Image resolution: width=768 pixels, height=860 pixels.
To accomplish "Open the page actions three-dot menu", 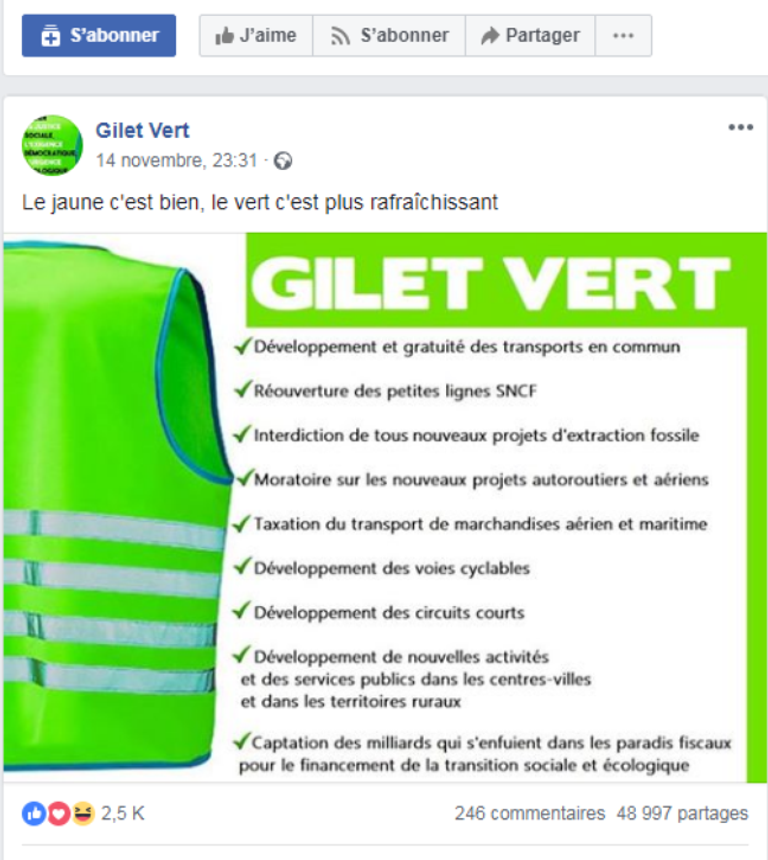I will [623, 36].
